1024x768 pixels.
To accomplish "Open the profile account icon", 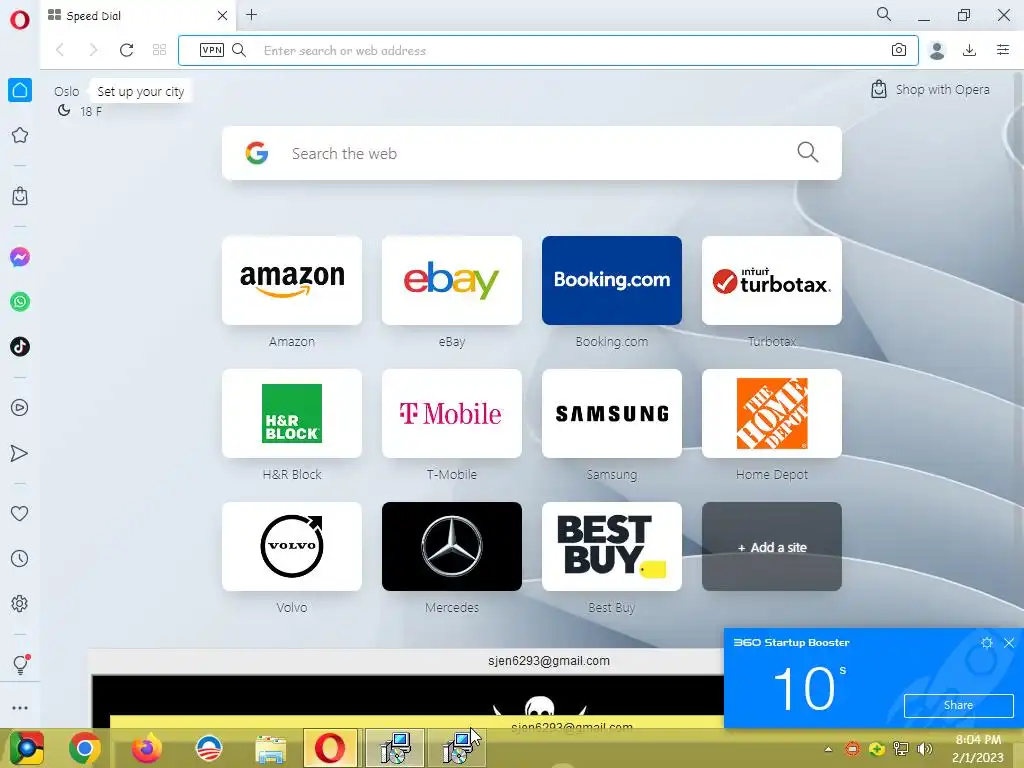I will pos(937,50).
